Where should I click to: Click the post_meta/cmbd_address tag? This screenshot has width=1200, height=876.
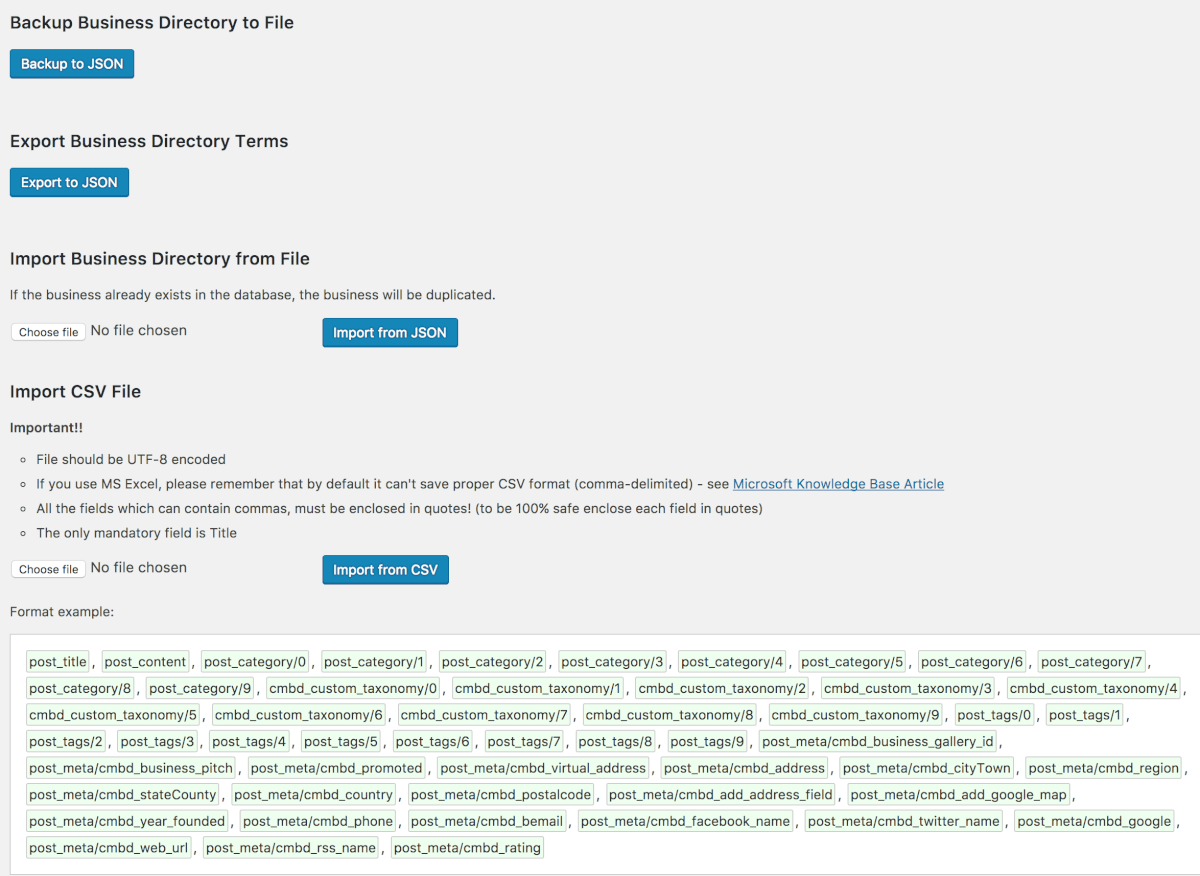pyautogui.click(x=744, y=768)
